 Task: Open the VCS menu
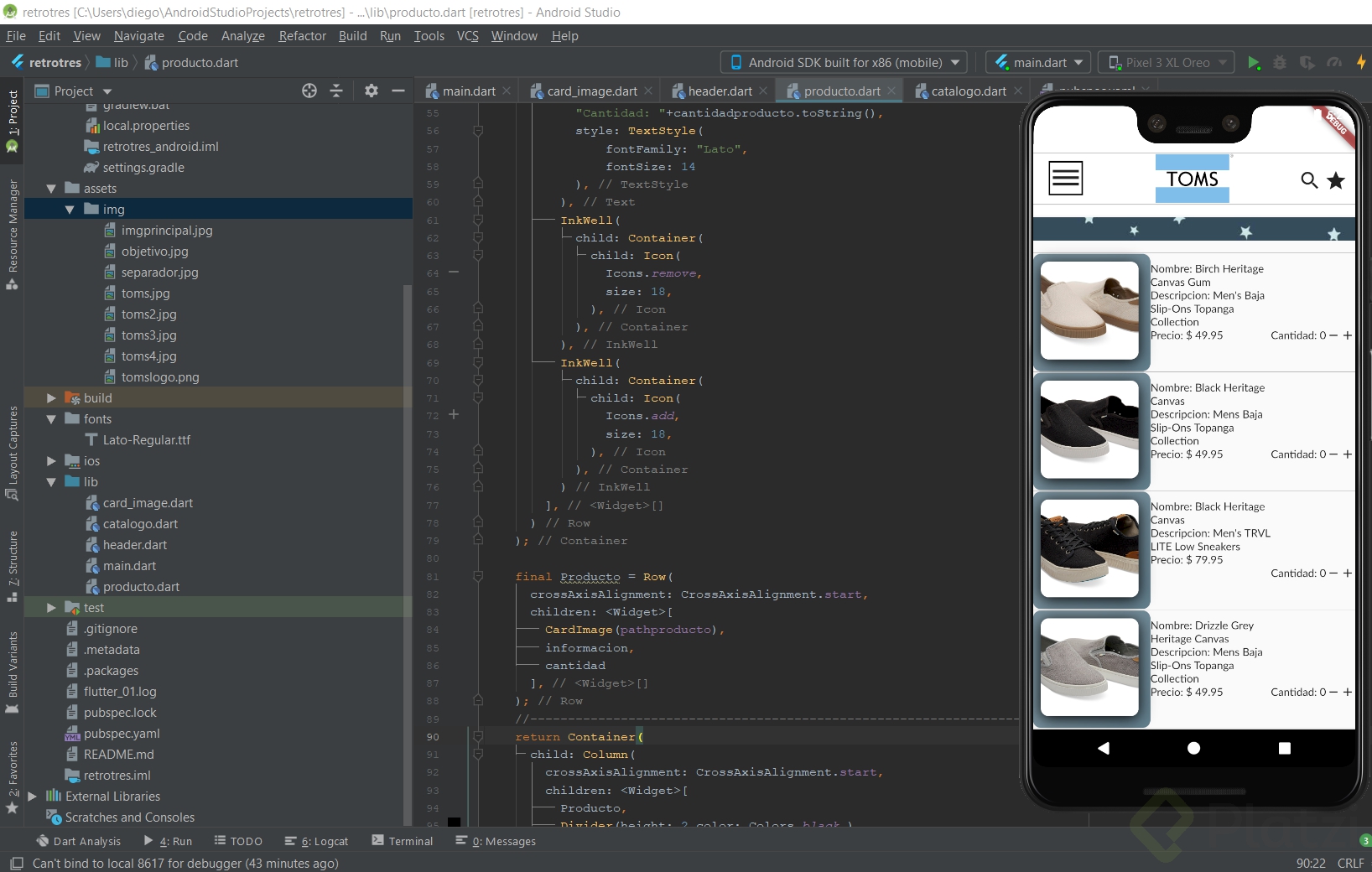click(467, 36)
